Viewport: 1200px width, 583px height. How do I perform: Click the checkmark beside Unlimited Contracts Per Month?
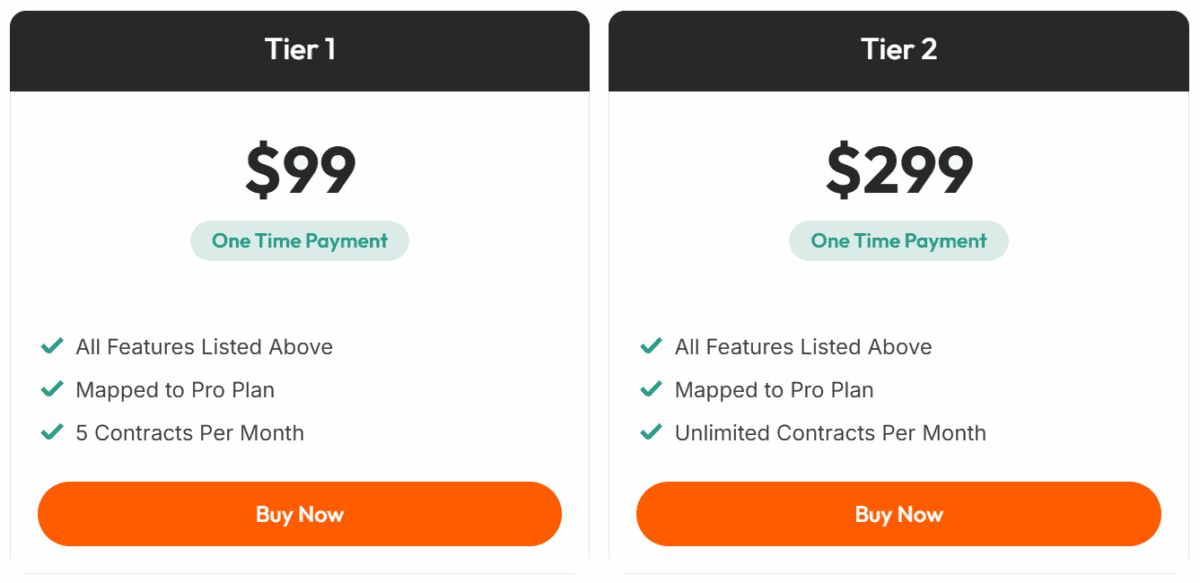(x=651, y=432)
